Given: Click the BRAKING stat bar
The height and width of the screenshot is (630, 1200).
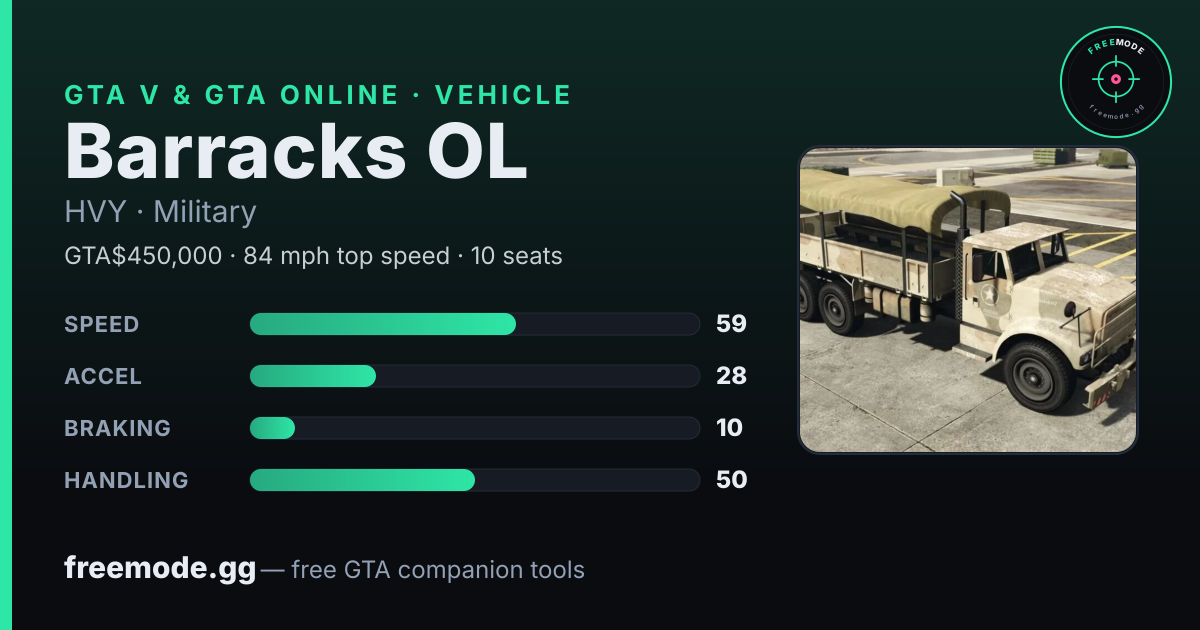Looking at the screenshot, I should (474, 428).
